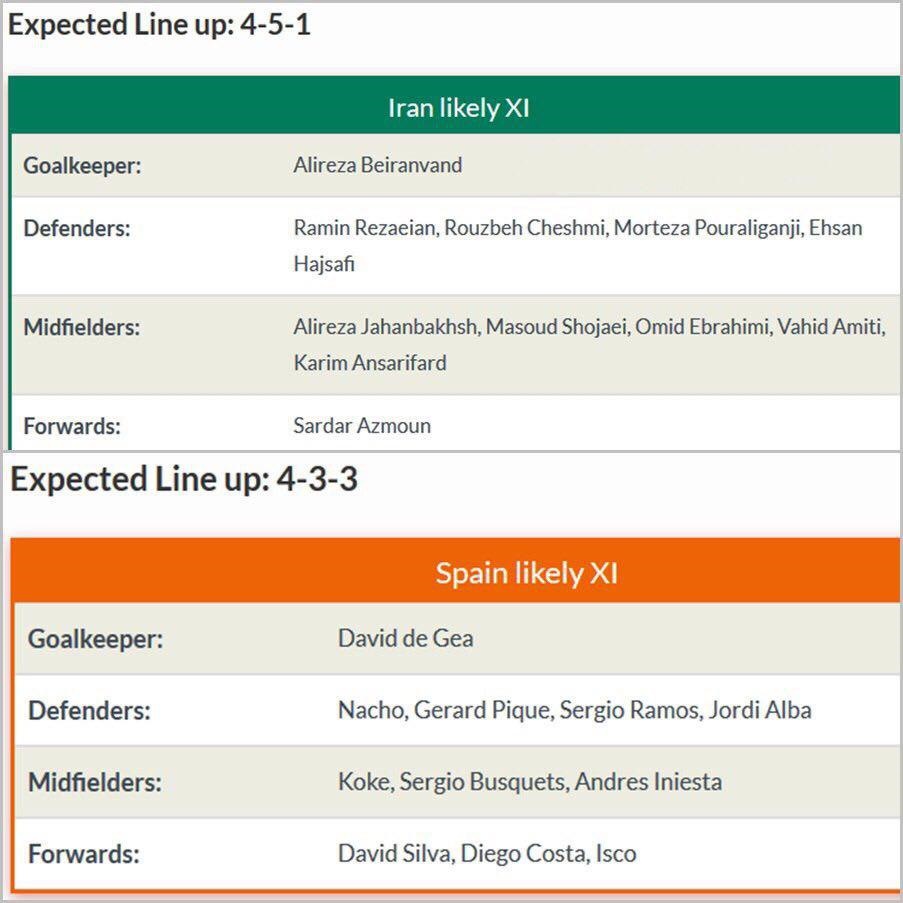This screenshot has width=903, height=903.
Task: Click the Forwards label in Iran's table
Action: click(x=72, y=426)
